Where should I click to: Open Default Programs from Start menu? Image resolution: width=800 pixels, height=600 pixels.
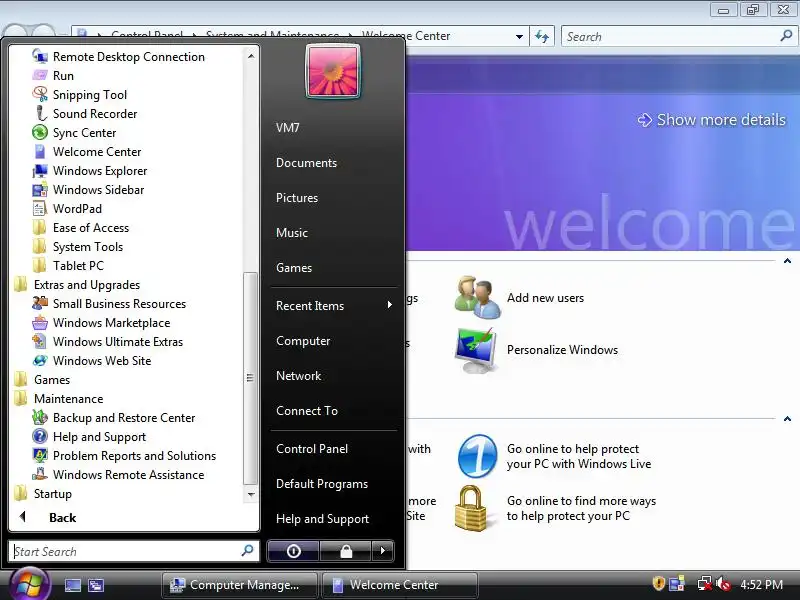click(322, 484)
